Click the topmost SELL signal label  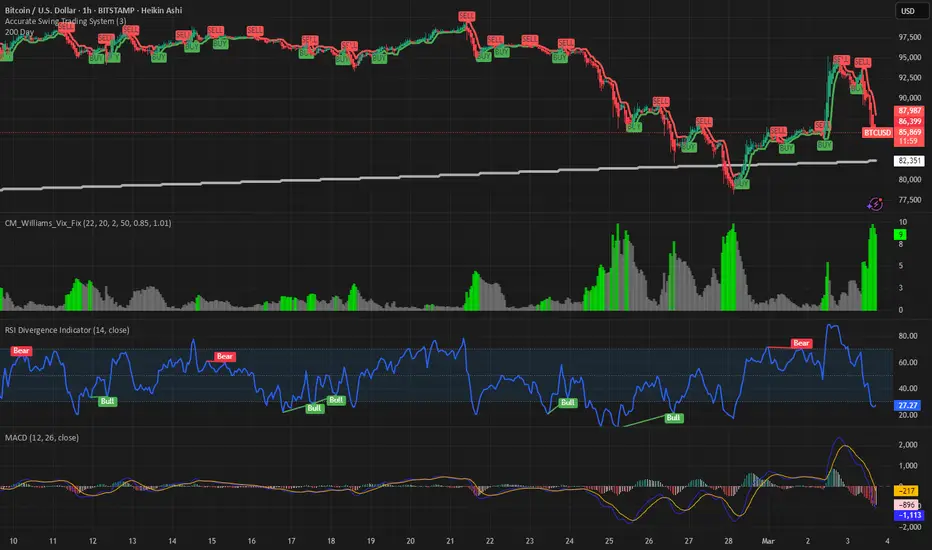pos(467,16)
